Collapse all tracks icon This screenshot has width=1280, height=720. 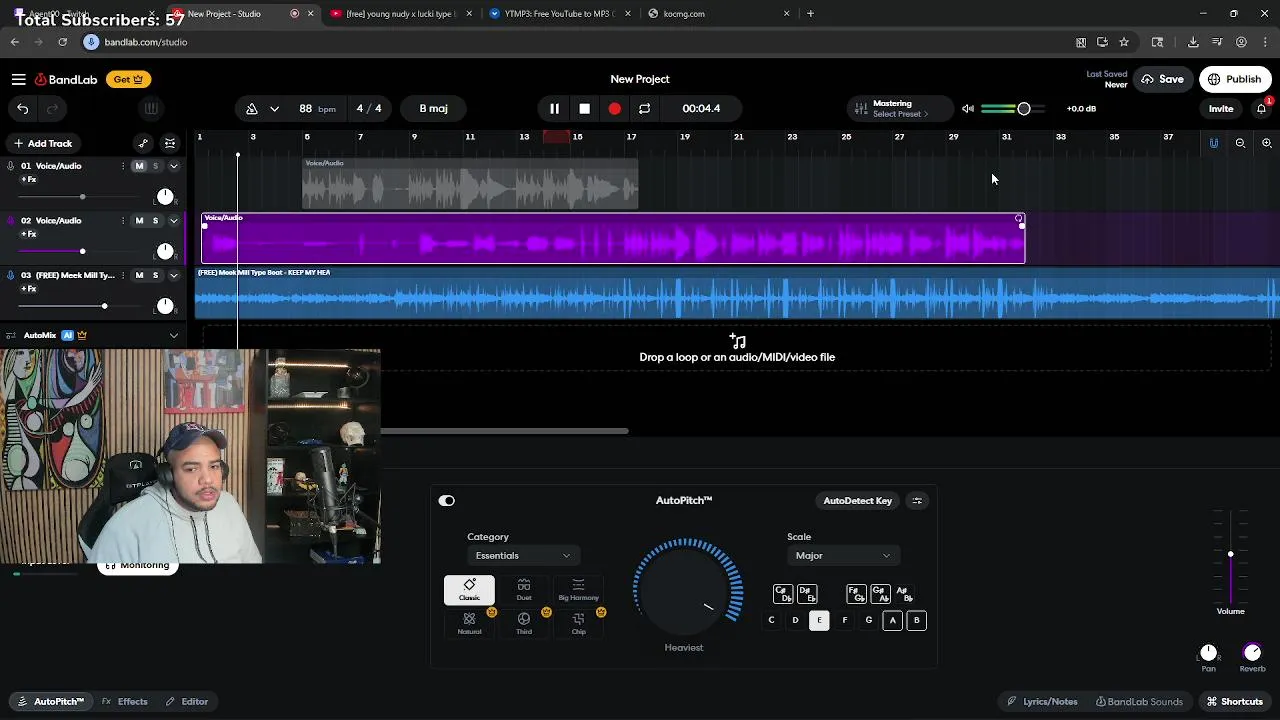pyautogui.click(x=170, y=143)
